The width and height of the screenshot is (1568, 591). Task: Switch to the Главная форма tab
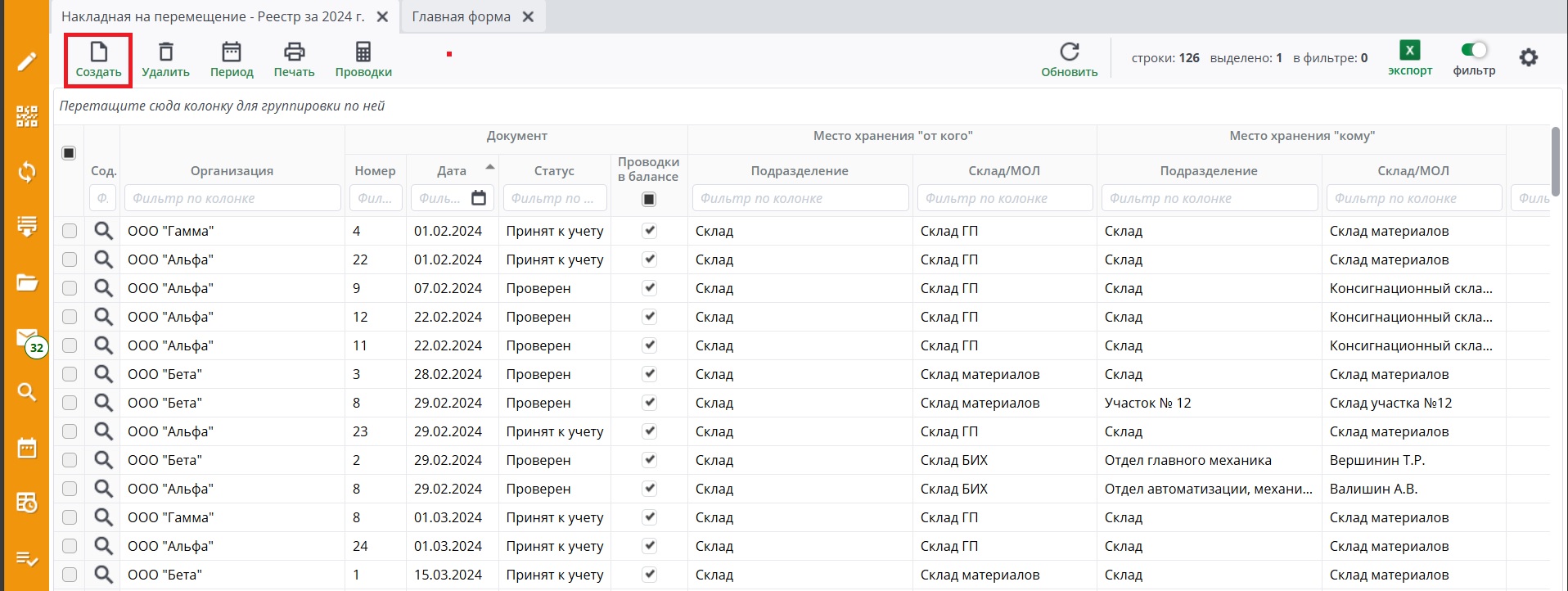461,16
